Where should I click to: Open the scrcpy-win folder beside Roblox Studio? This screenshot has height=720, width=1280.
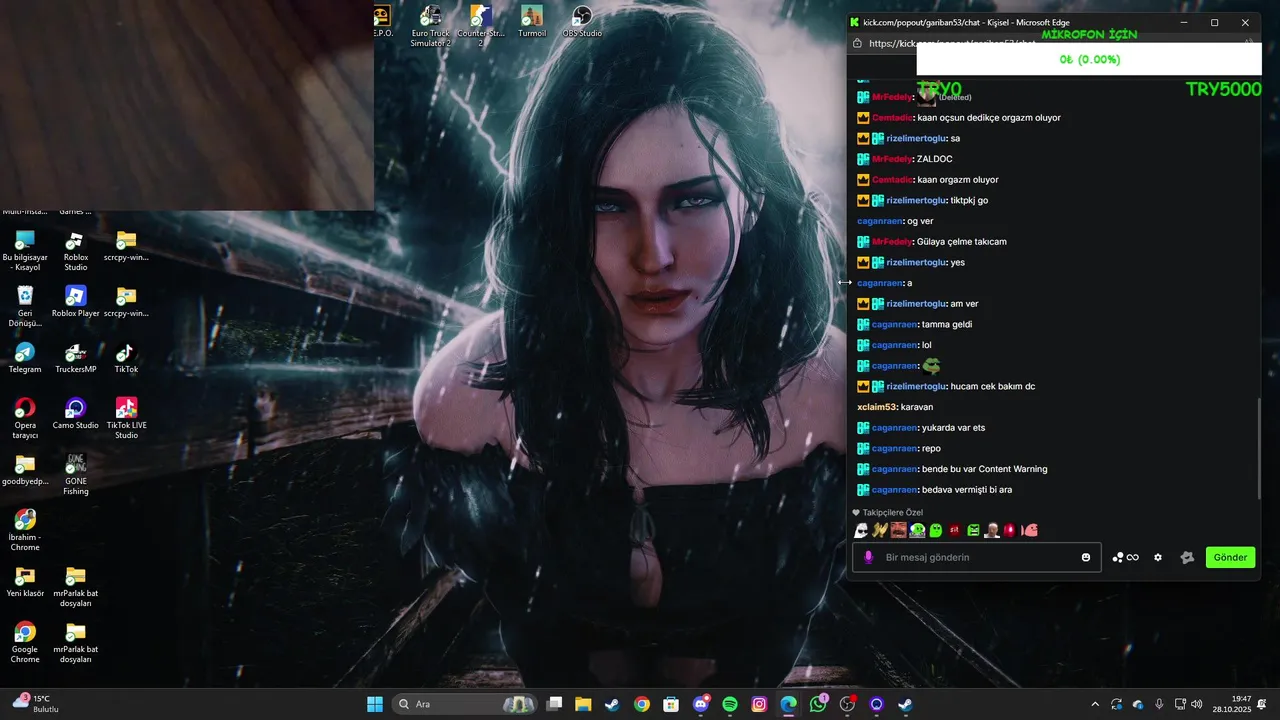point(126,246)
